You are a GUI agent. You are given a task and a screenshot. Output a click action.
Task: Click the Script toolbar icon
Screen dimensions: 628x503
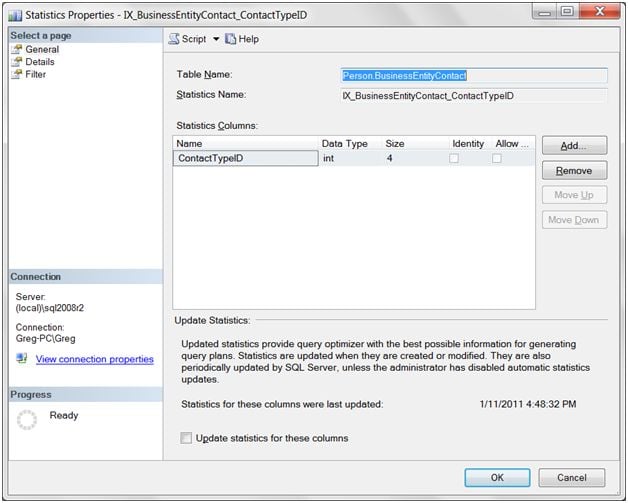coord(174,39)
